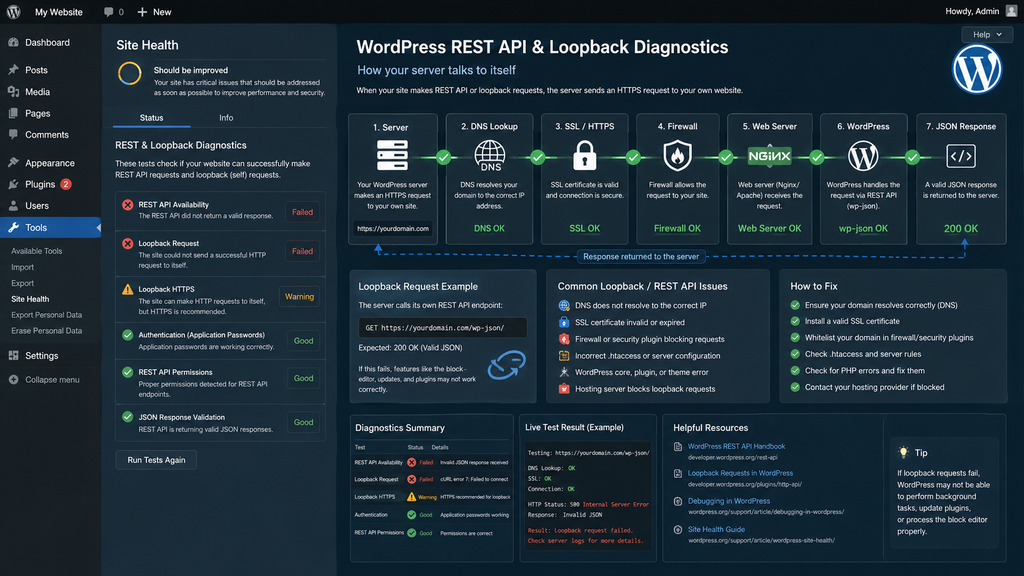Click Good badge for JSON Response Validation
Screen dimensions: 1024x576
303,423
